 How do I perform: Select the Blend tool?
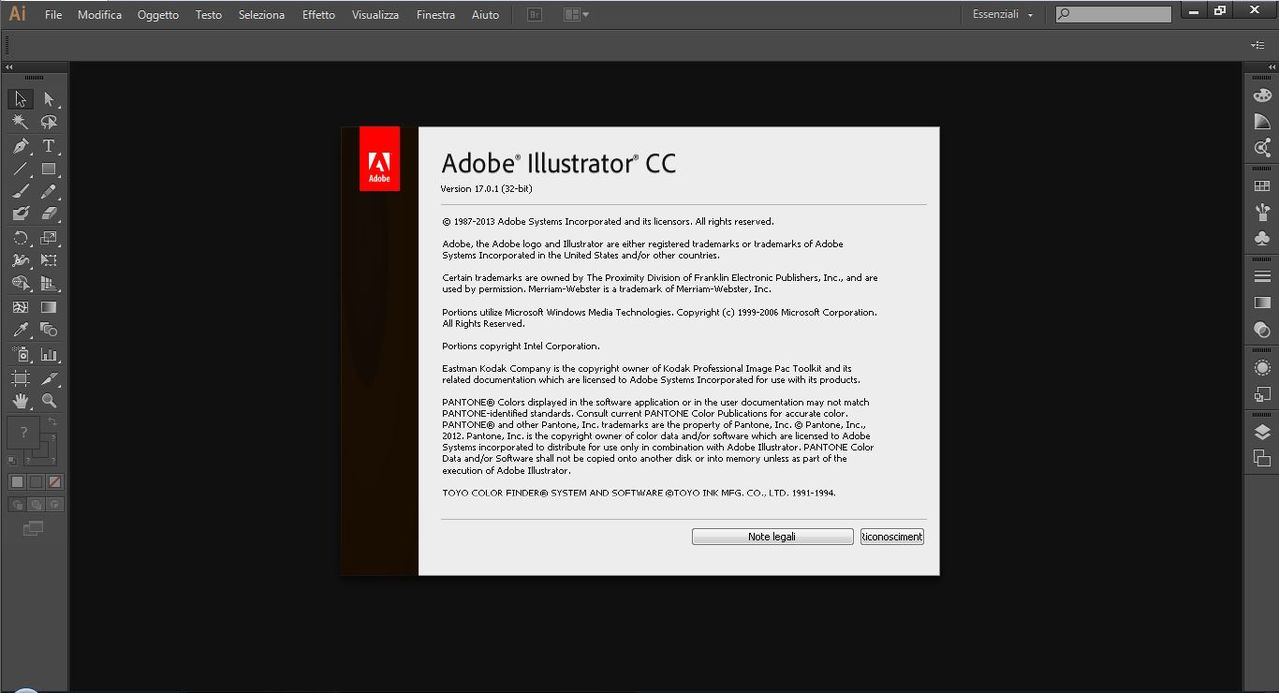click(x=48, y=330)
